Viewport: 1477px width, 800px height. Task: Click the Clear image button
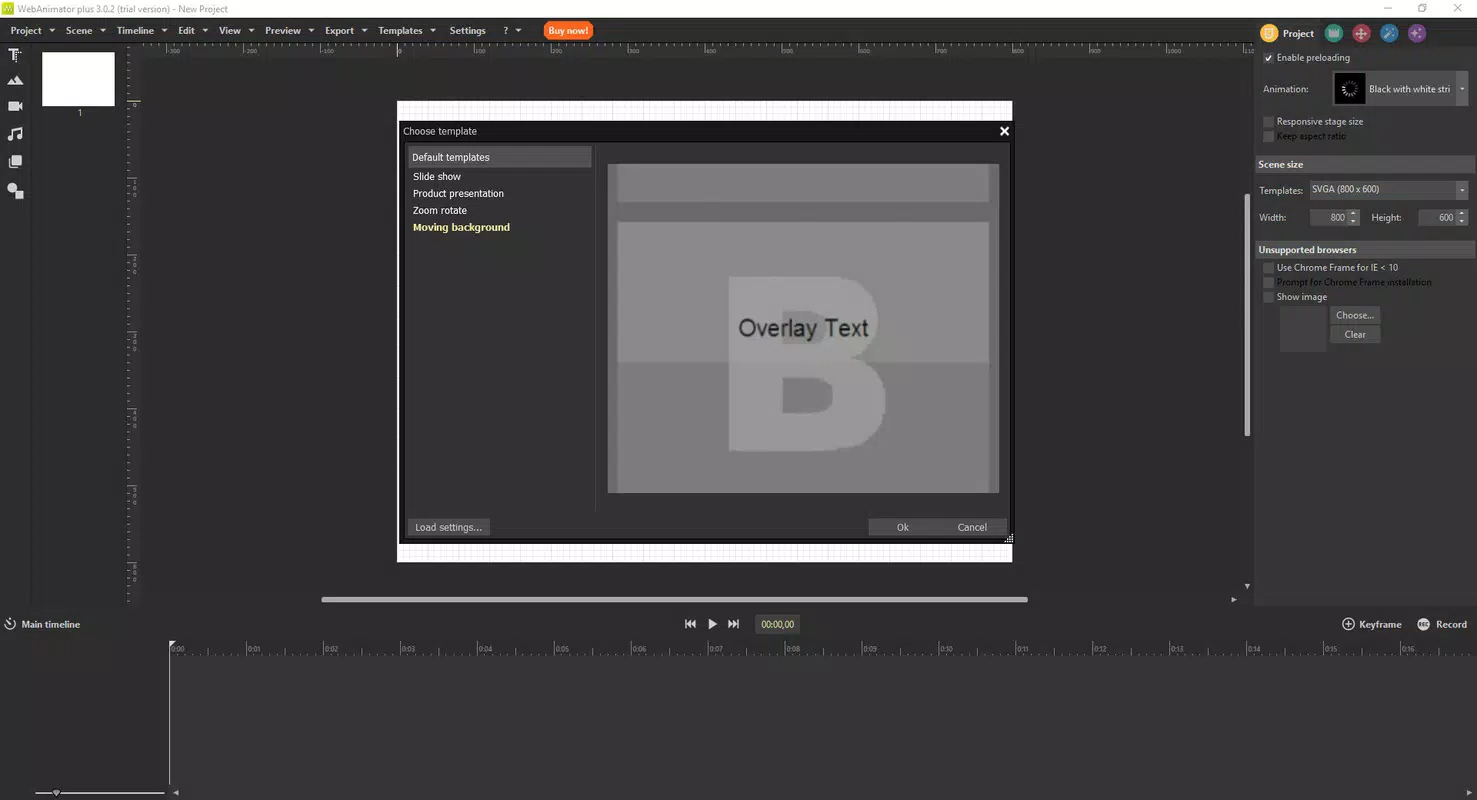coord(1355,335)
